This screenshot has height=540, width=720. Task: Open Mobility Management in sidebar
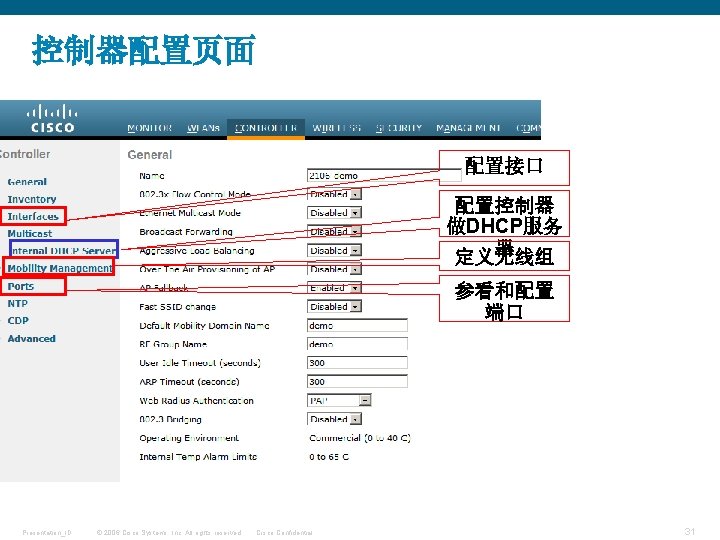(60, 268)
